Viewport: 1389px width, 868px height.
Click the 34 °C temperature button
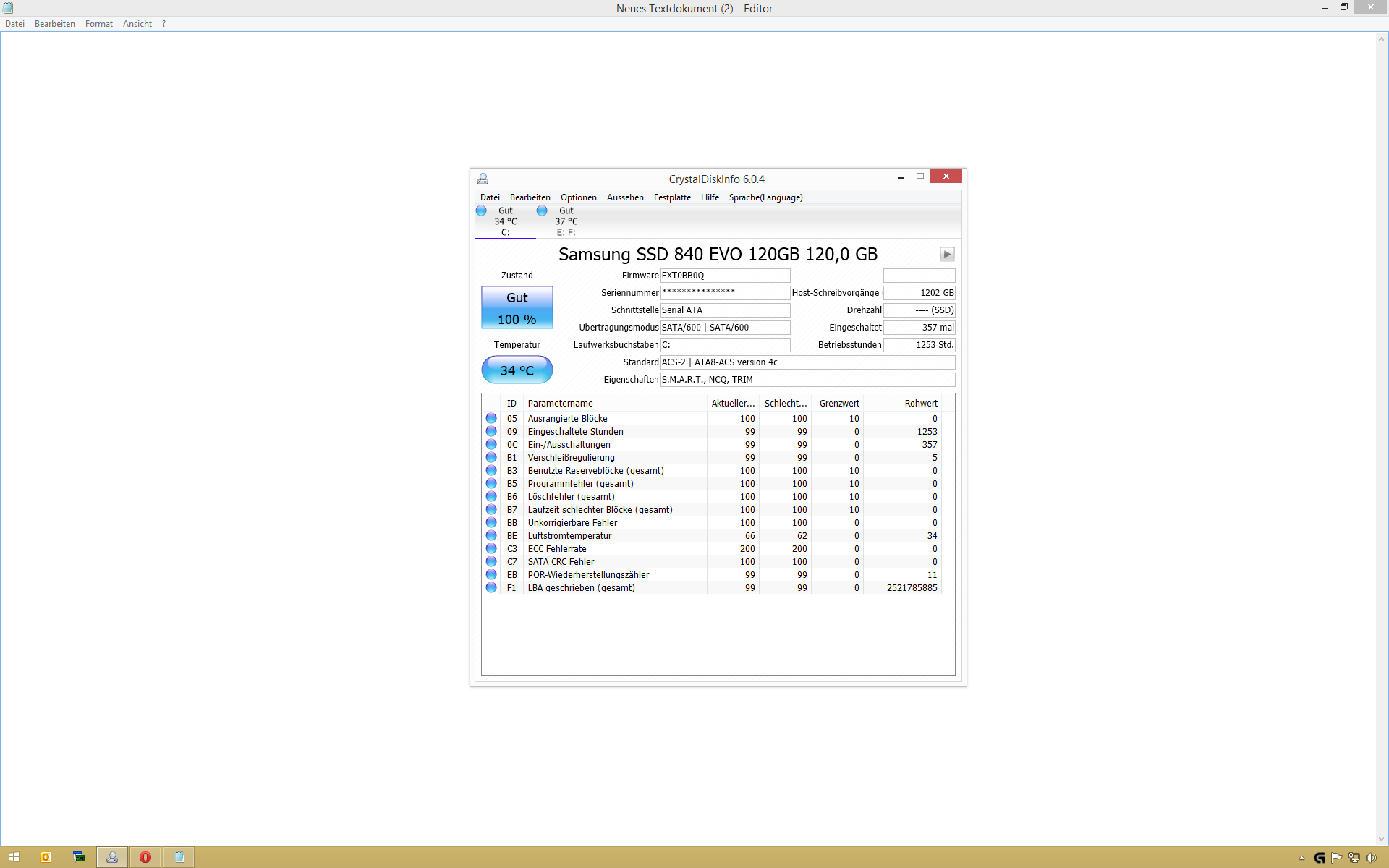point(517,370)
